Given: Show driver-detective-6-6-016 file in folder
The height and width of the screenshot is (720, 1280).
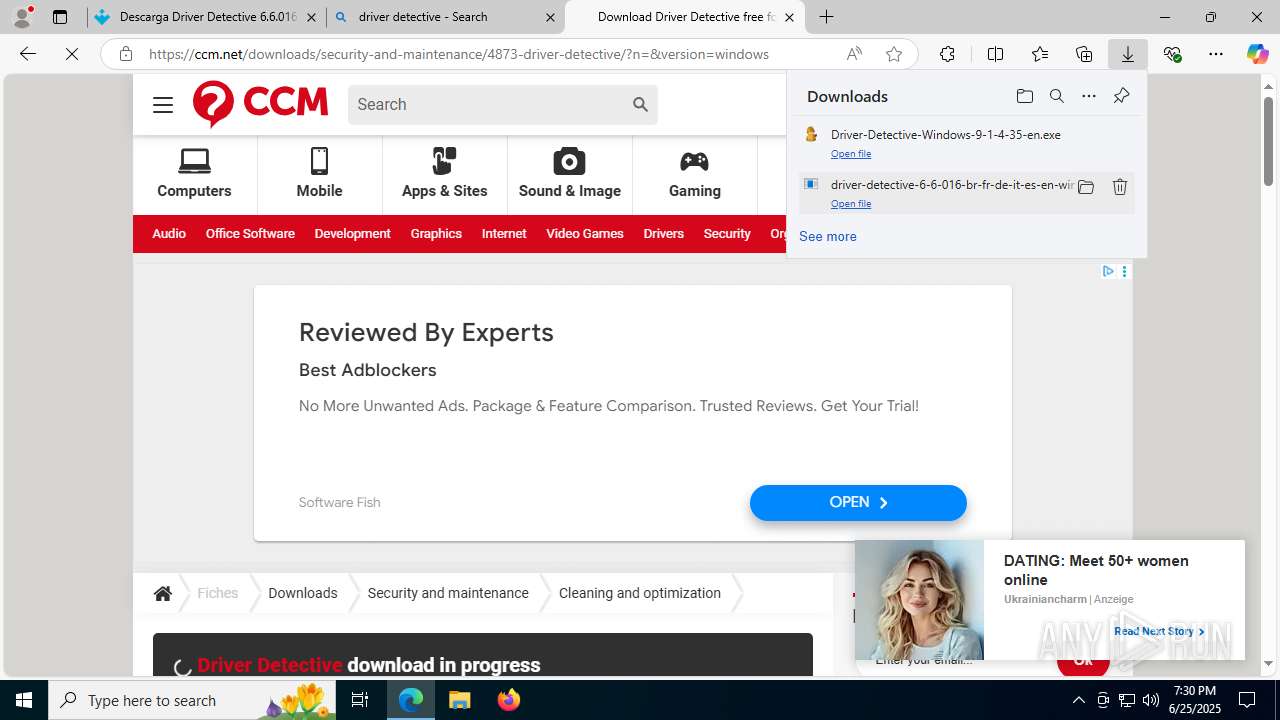Looking at the screenshot, I should pos(1086,187).
